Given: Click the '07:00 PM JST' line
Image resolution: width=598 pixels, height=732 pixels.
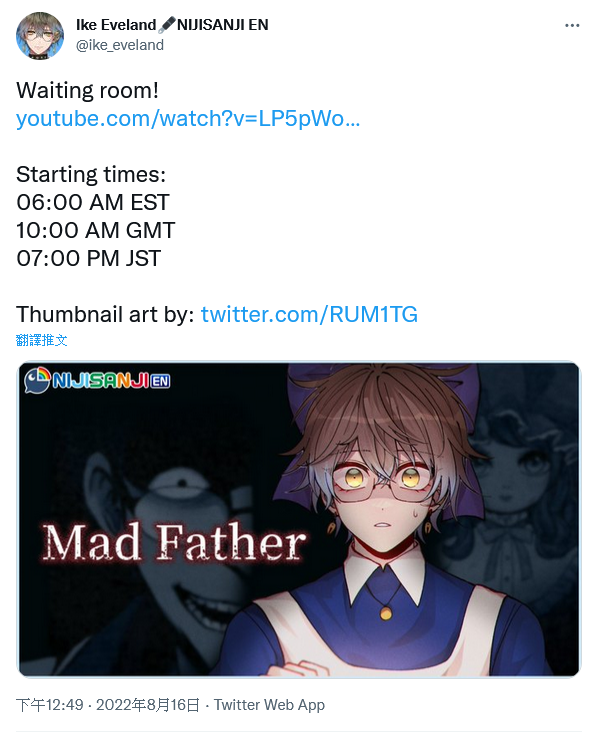Looking at the screenshot, I should pyautogui.click(x=89, y=259).
